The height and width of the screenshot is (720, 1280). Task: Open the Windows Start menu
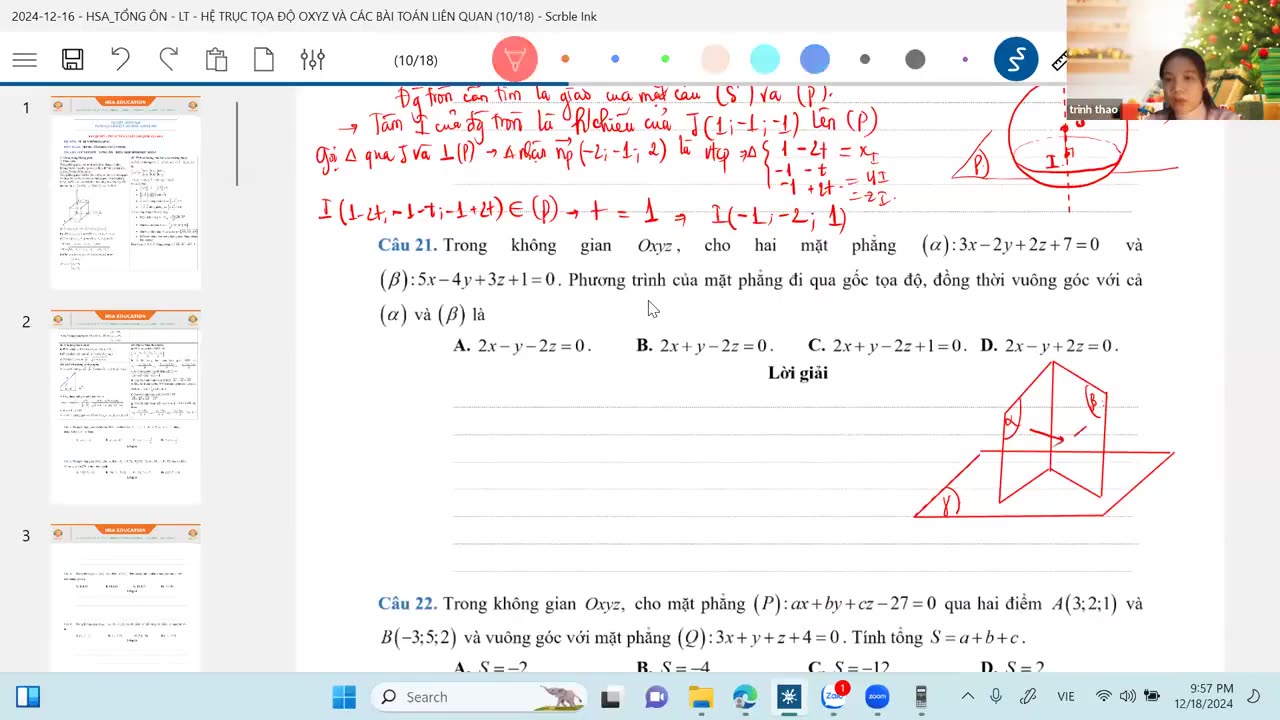tap(344, 697)
